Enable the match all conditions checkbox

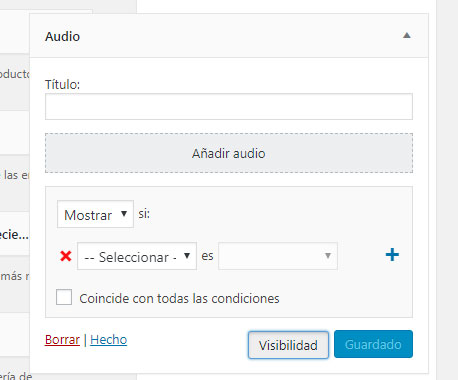click(x=64, y=297)
